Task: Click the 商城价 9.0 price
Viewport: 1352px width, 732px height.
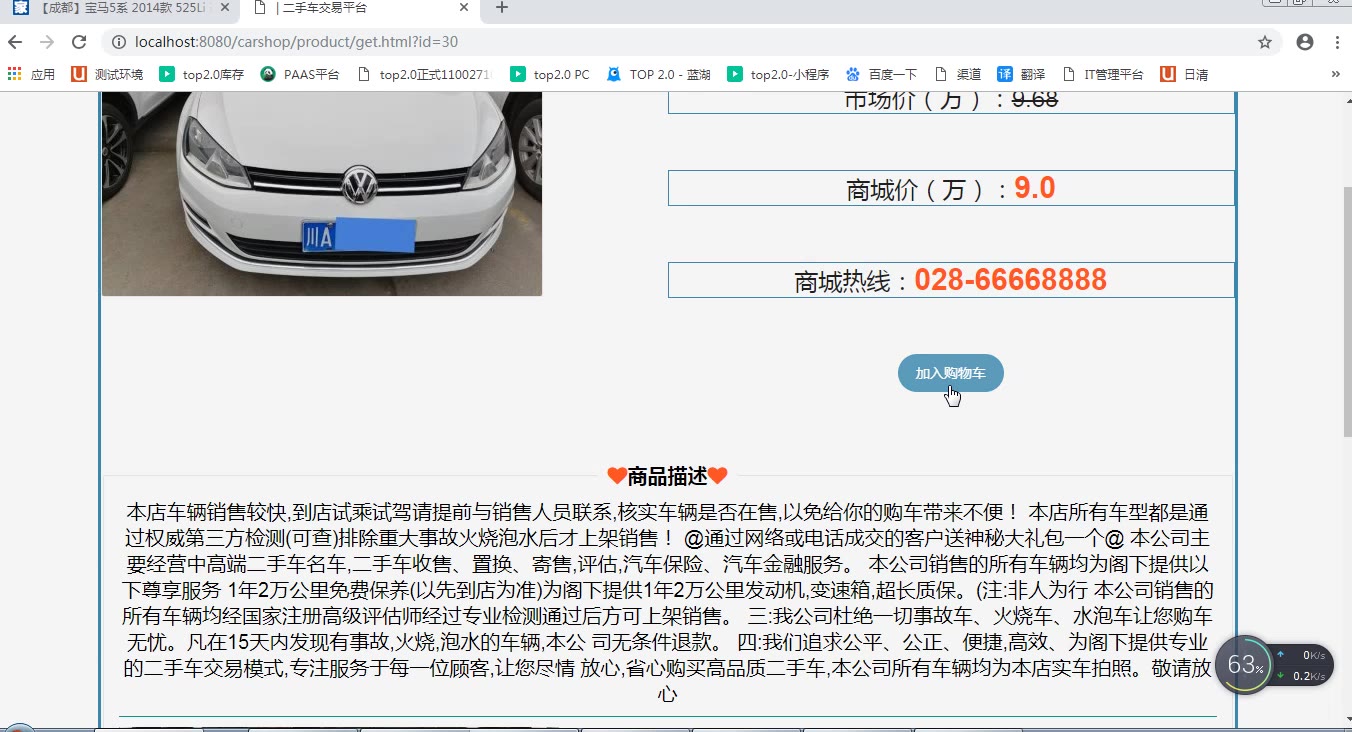Action: pos(1034,188)
